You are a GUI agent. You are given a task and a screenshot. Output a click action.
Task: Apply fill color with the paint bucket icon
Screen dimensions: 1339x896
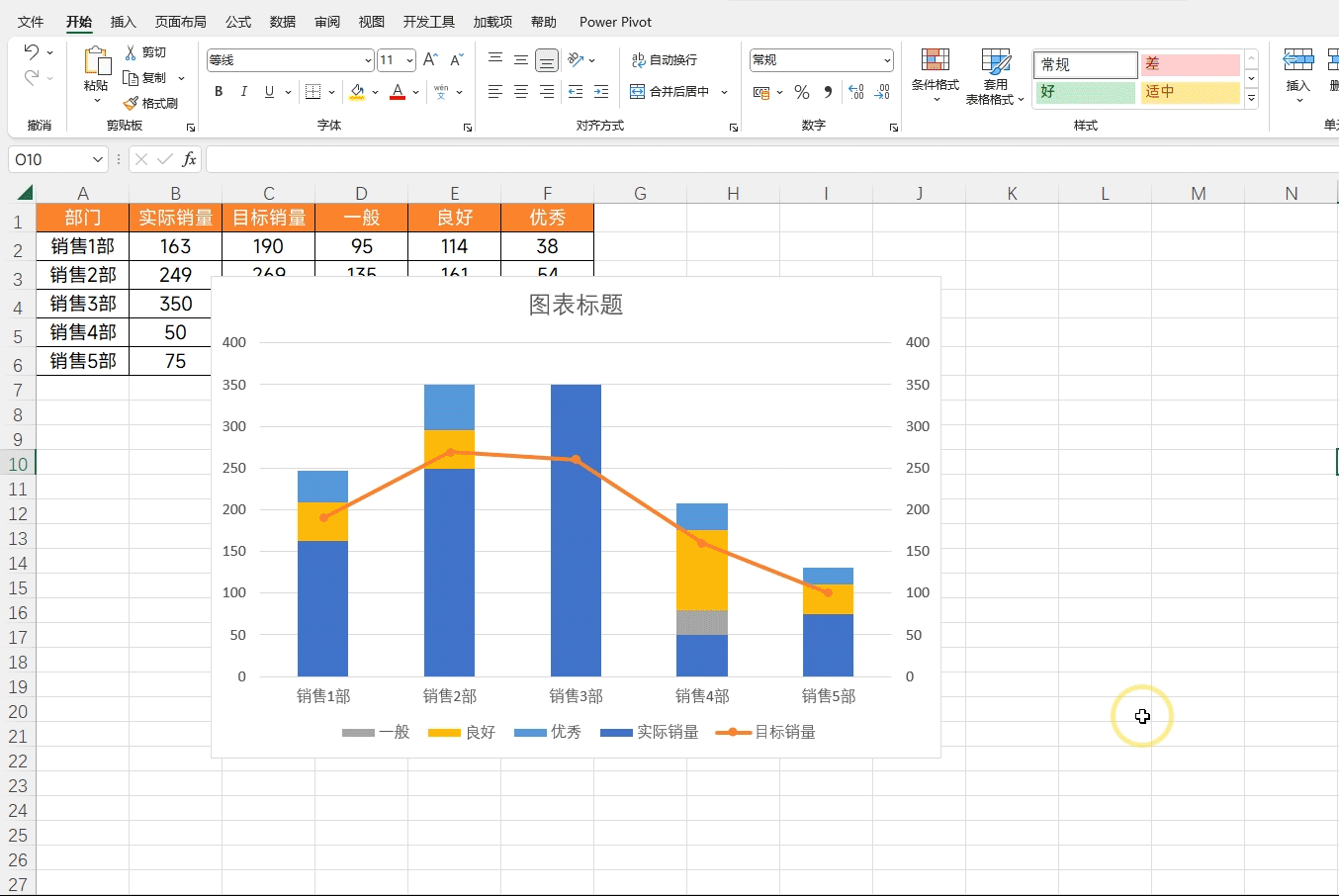coord(357,92)
